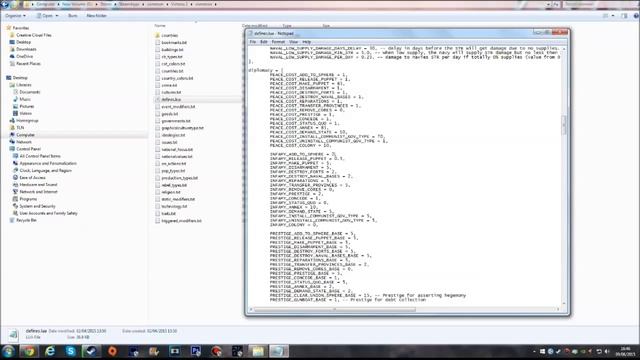Select Computer in the navigation pane
Screen dimensions: 640x360
(25, 135)
